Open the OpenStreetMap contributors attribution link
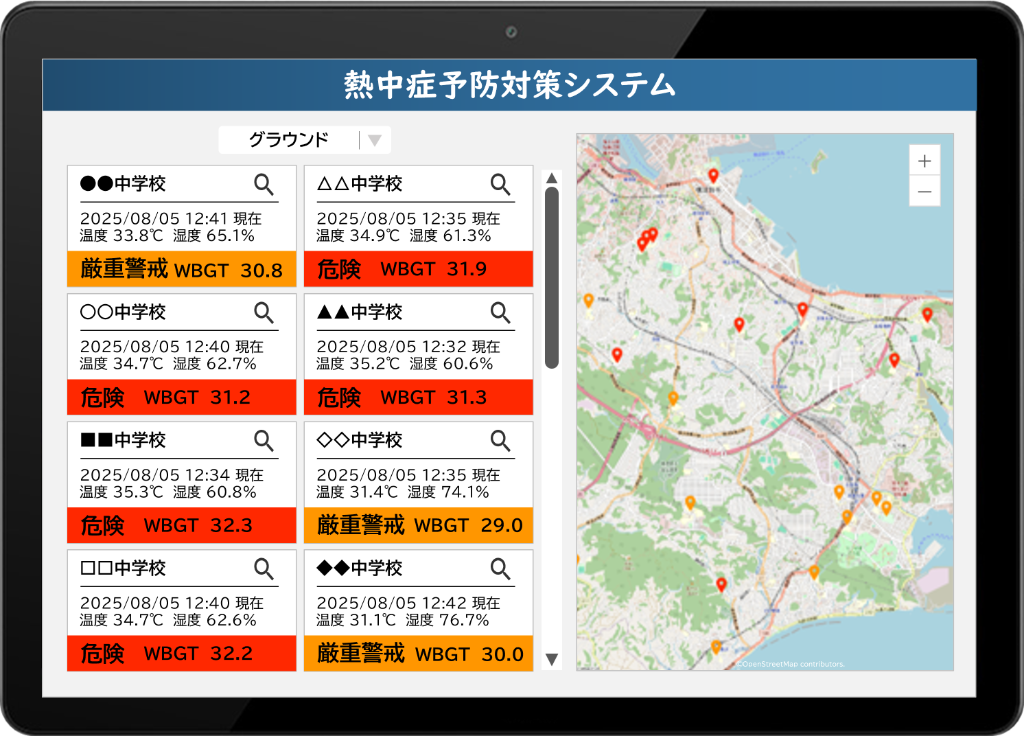Viewport: 1024px width, 736px height. coord(790,662)
